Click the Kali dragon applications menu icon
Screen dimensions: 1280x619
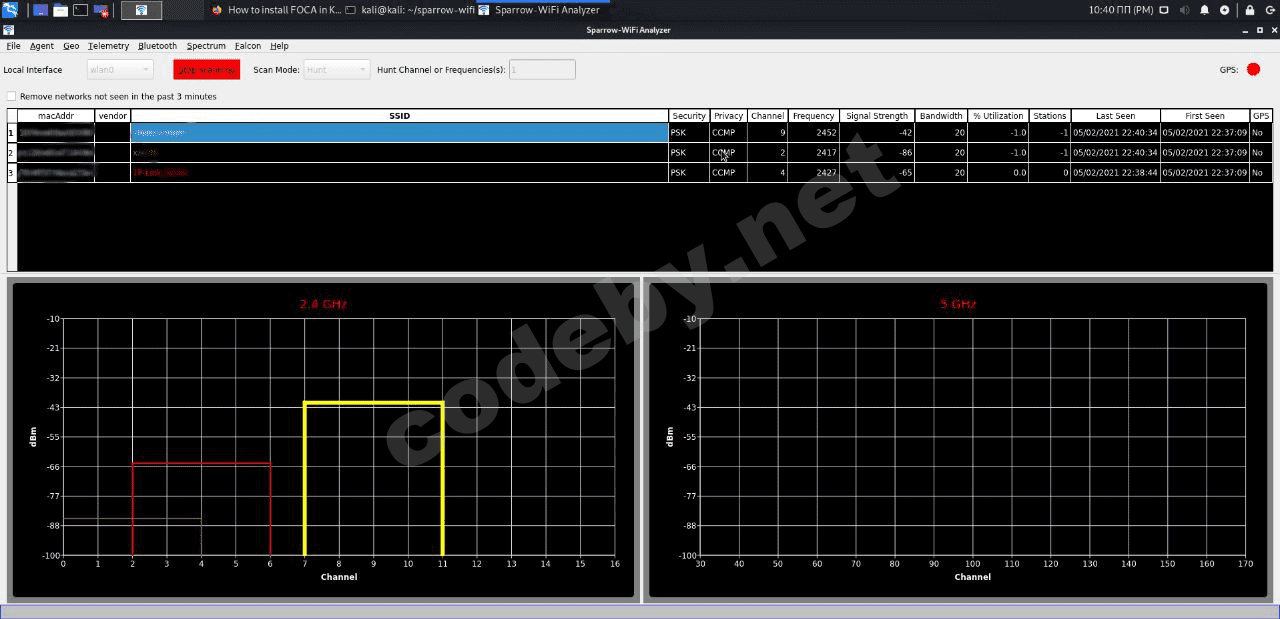point(9,10)
